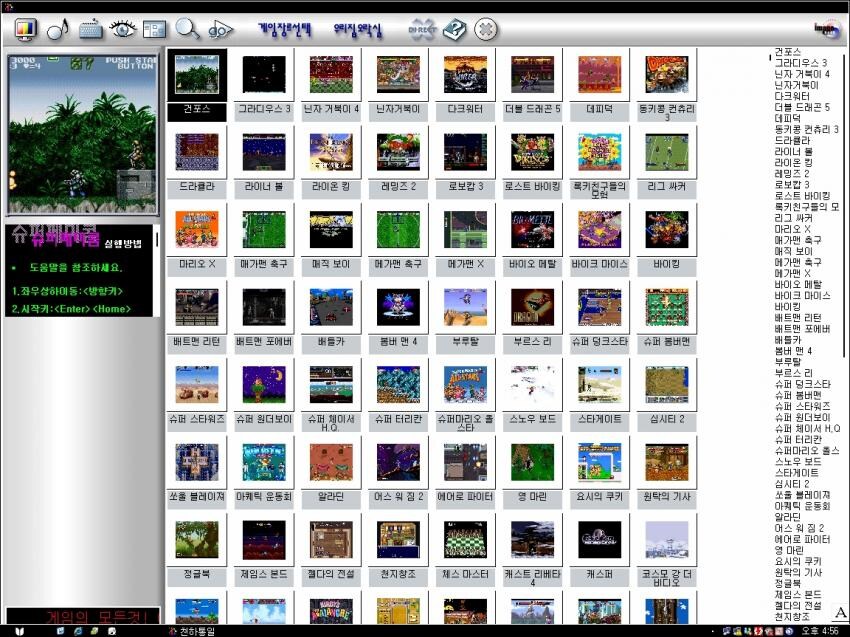Choose the 봄버 맨 4 thumbnail

tap(398, 307)
